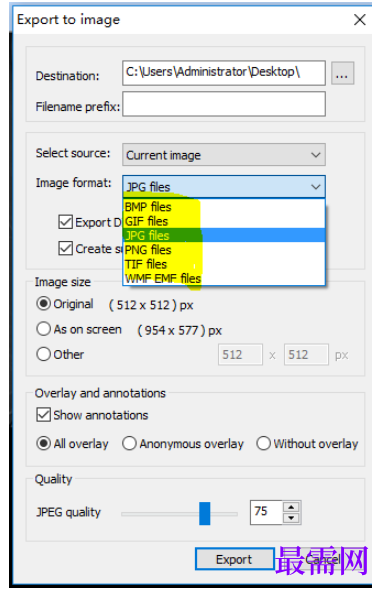Click the Filename prefix text field
Viewport: 387px width, 592px height.
(224, 103)
